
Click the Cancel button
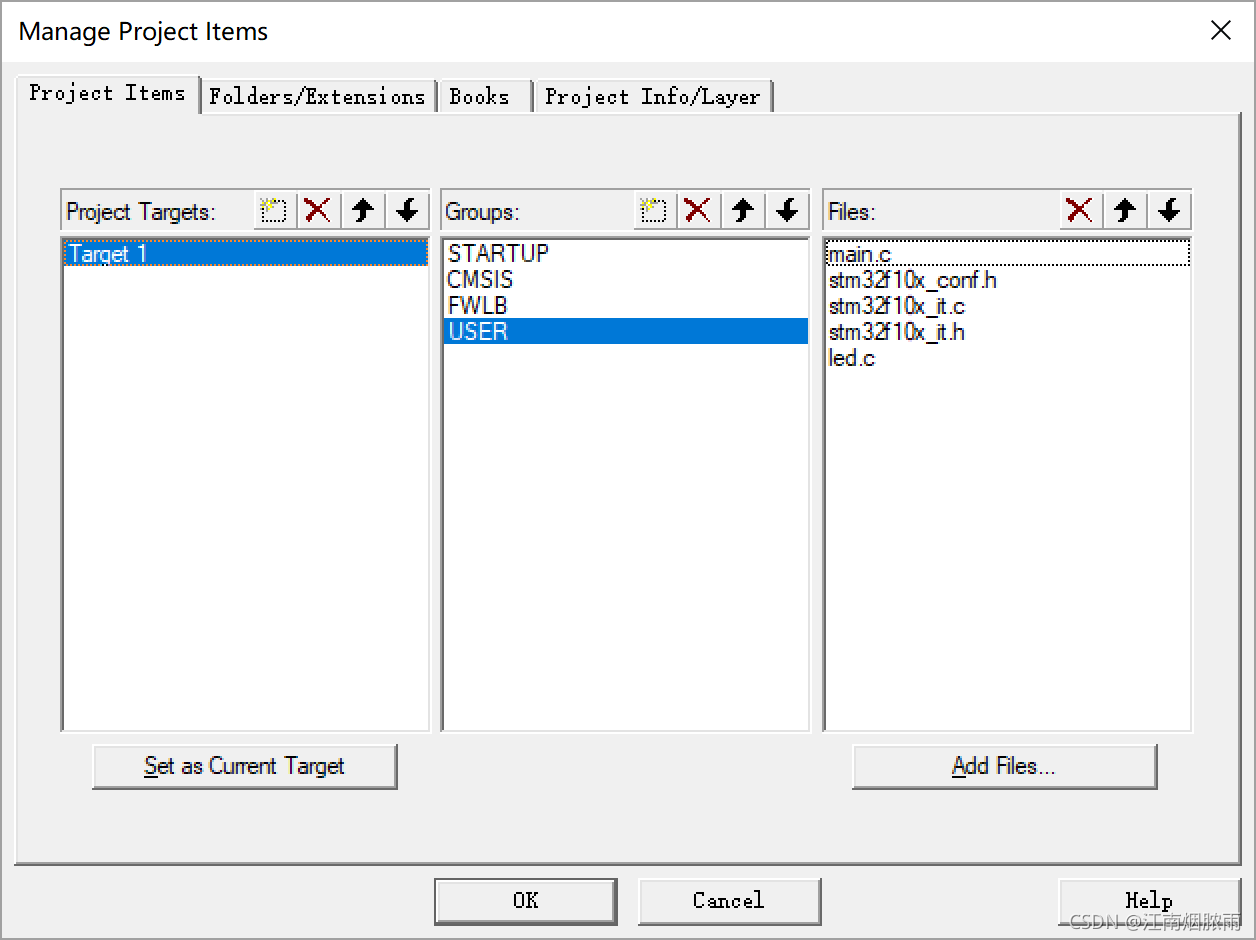[x=729, y=901]
